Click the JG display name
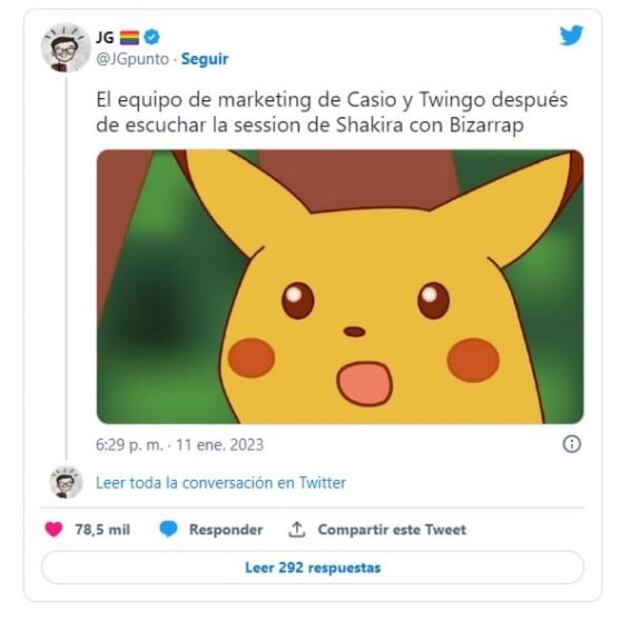The image size is (631, 620). coord(105,37)
